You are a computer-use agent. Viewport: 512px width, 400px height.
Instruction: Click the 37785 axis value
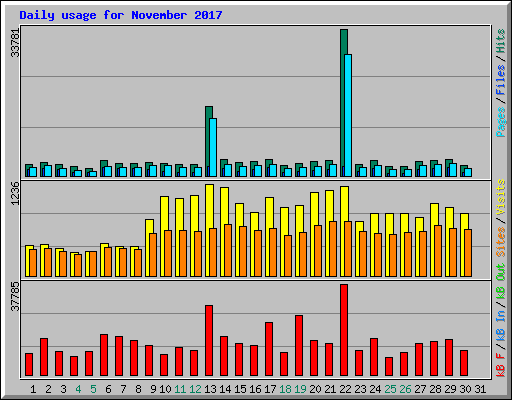coord(15,296)
